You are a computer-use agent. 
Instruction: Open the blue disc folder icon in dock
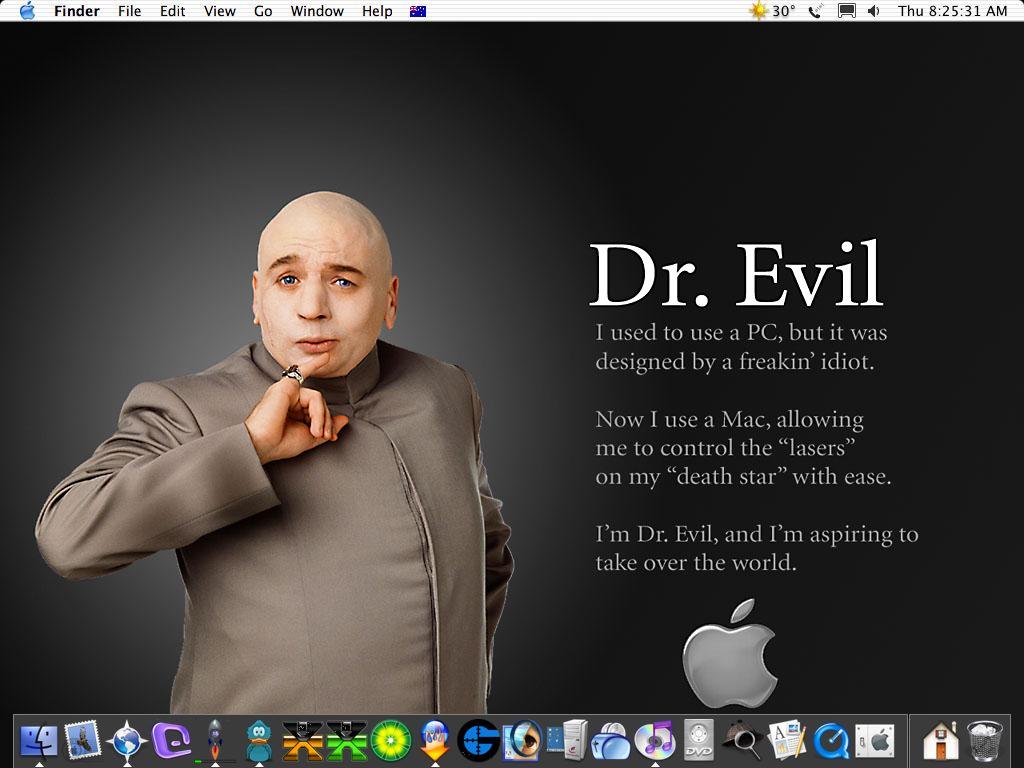tap(611, 742)
